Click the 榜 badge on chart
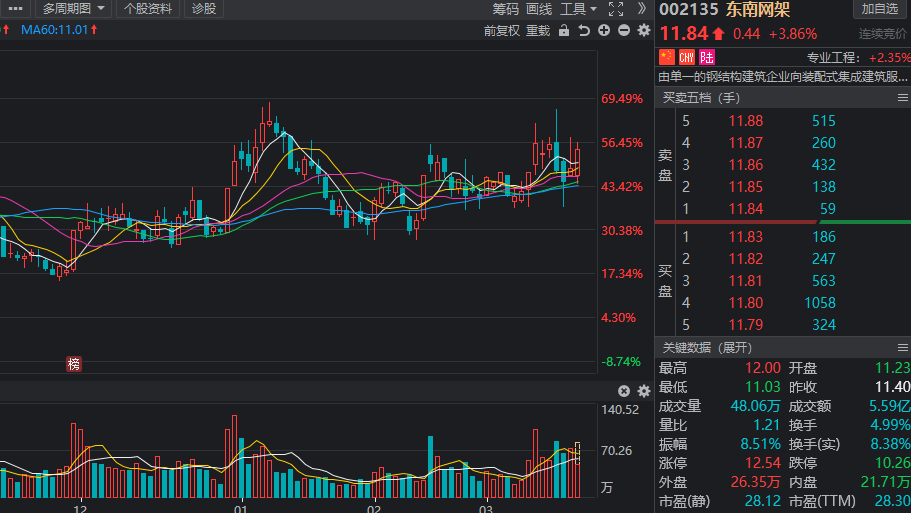 (x=73, y=364)
